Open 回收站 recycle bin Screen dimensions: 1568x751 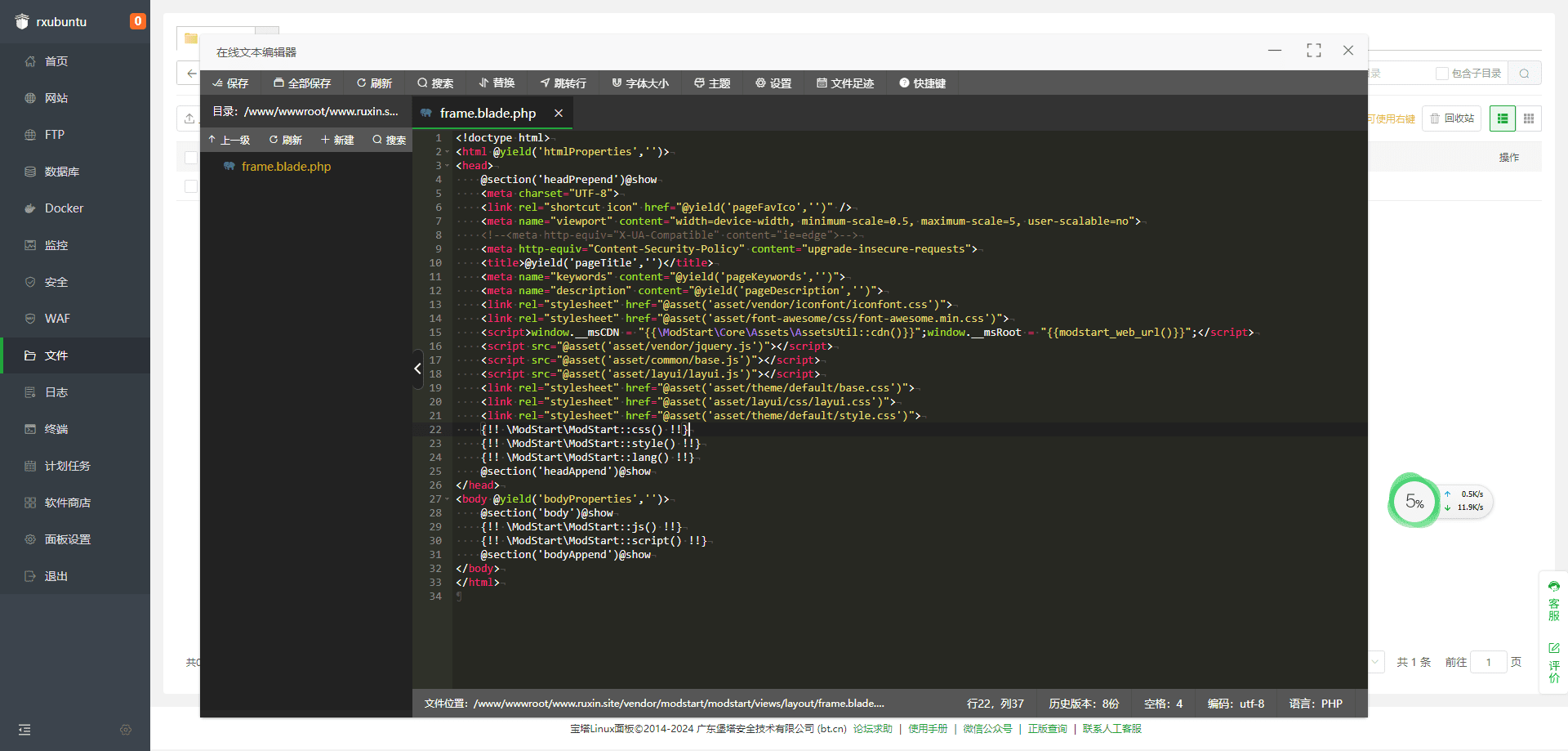click(x=1452, y=118)
